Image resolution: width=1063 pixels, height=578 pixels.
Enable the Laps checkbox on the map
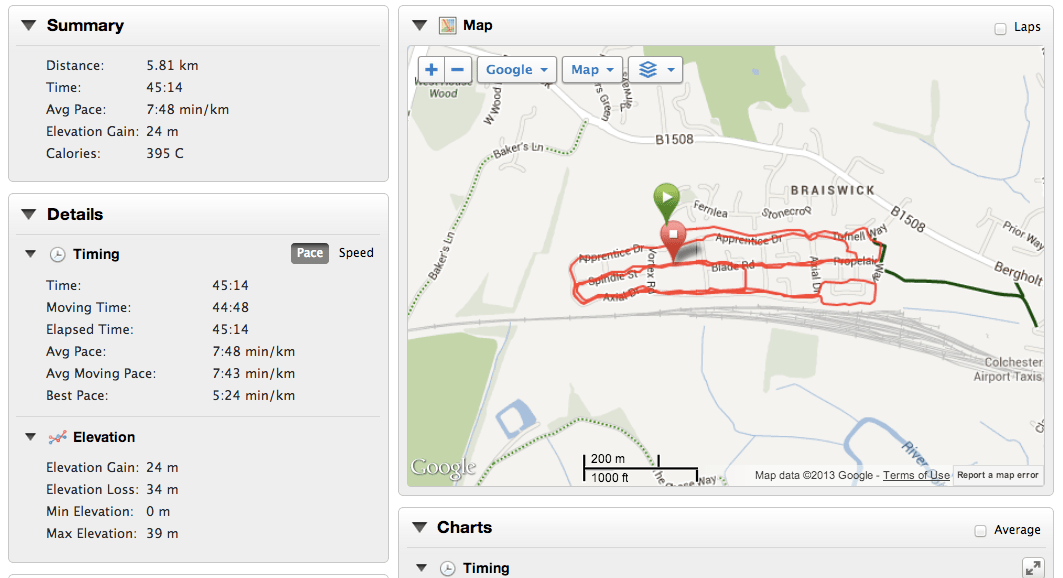point(1001,28)
